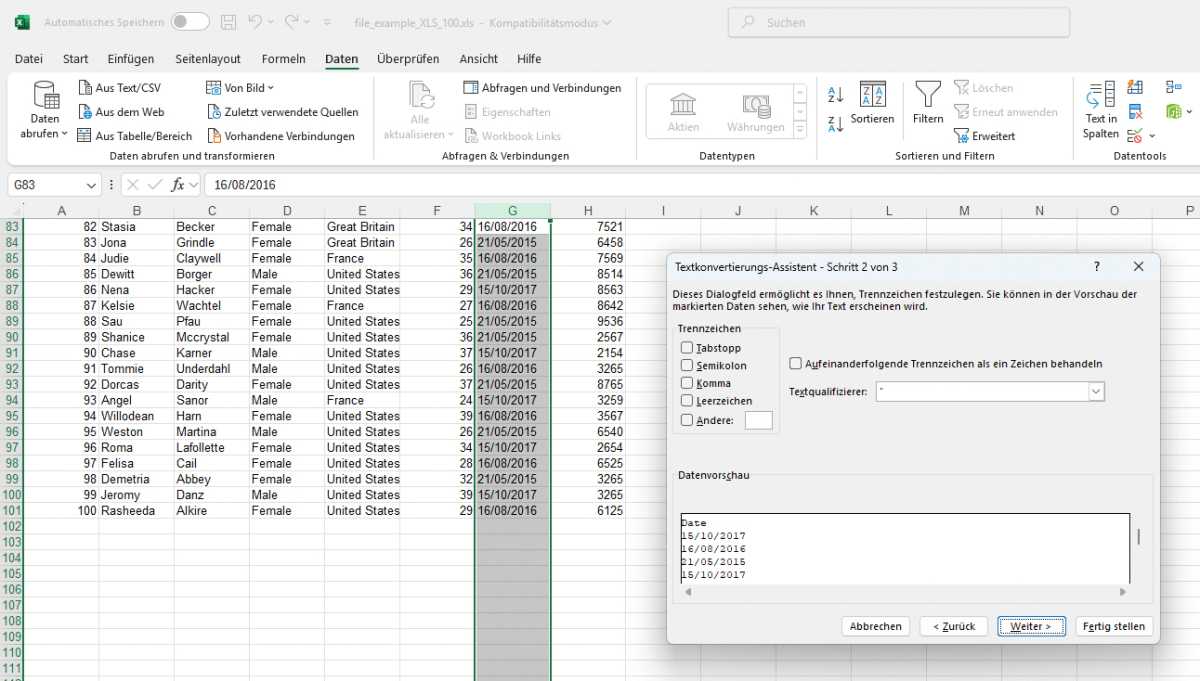Click the Daten abrufen database icon
The height and width of the screenshot is (681, 1200).
click(45, 95)
